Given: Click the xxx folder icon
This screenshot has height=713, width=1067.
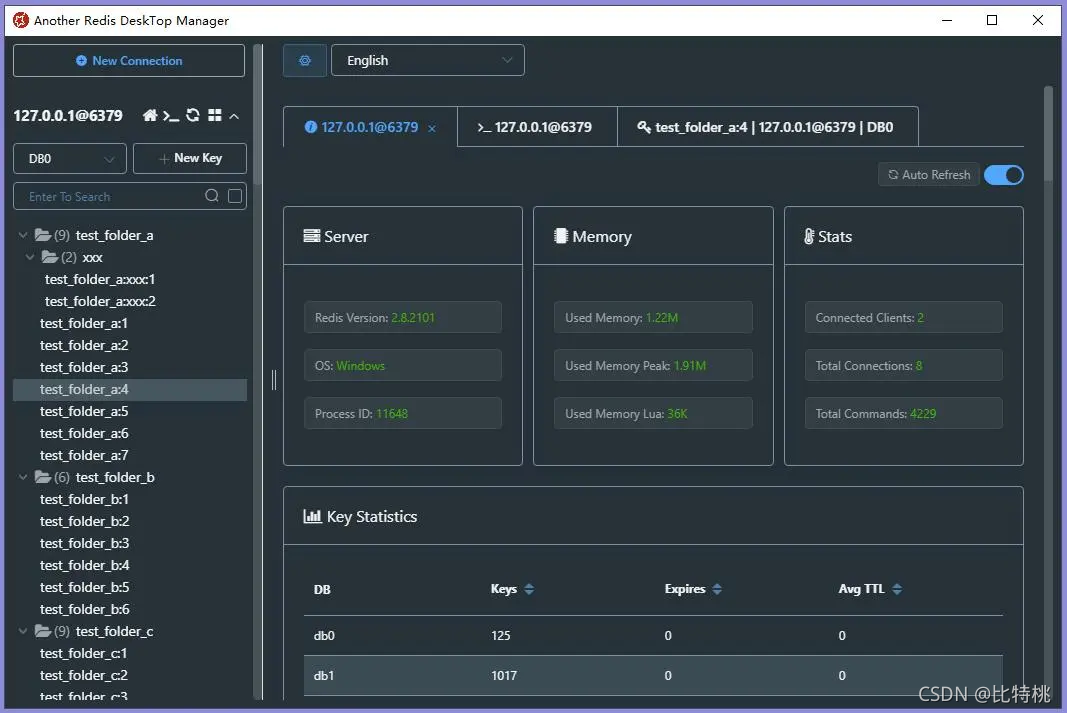Looking at the screenshot, I should [50, 257].
